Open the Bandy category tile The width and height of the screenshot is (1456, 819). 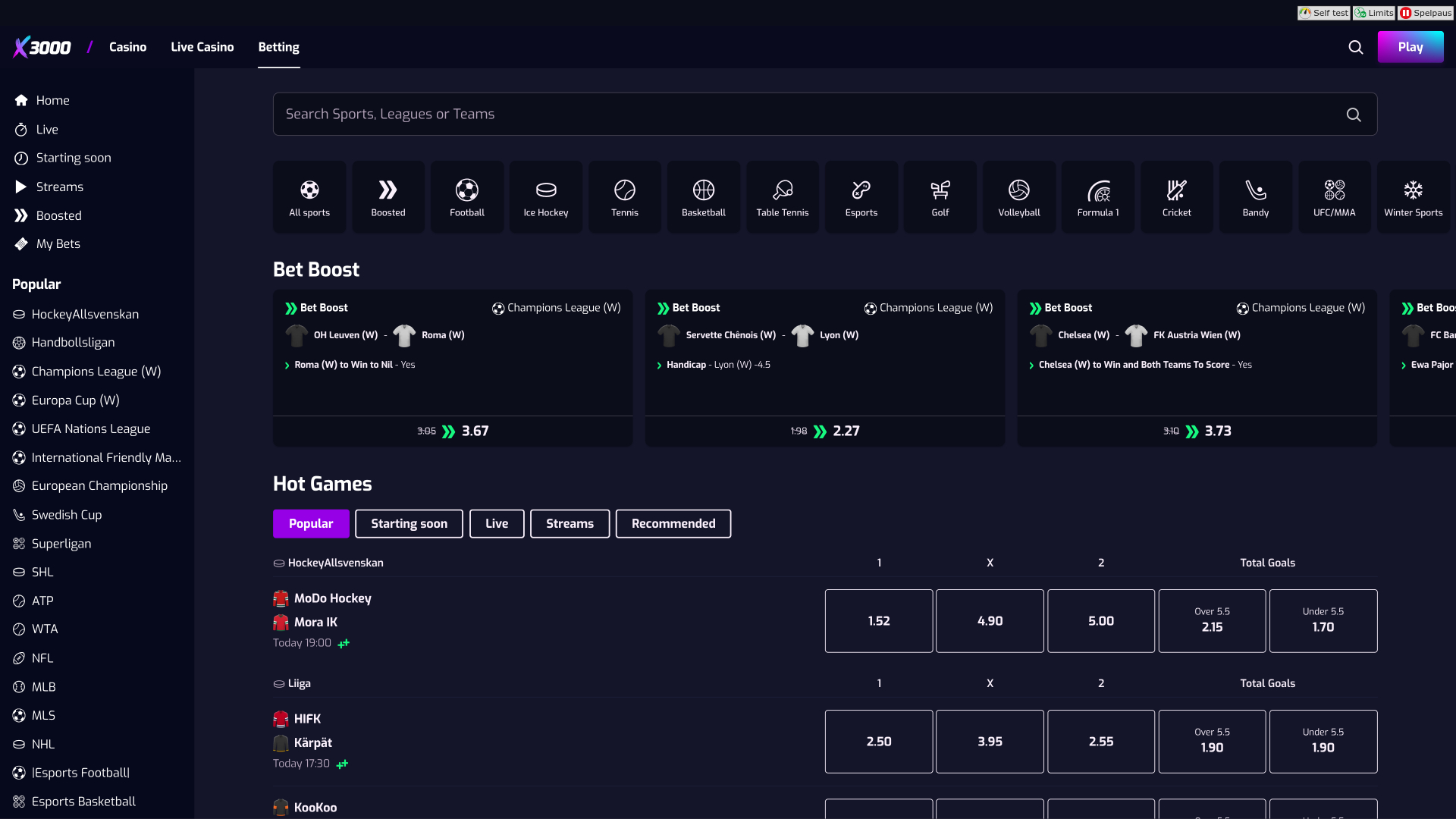[x=1256, y=197]
